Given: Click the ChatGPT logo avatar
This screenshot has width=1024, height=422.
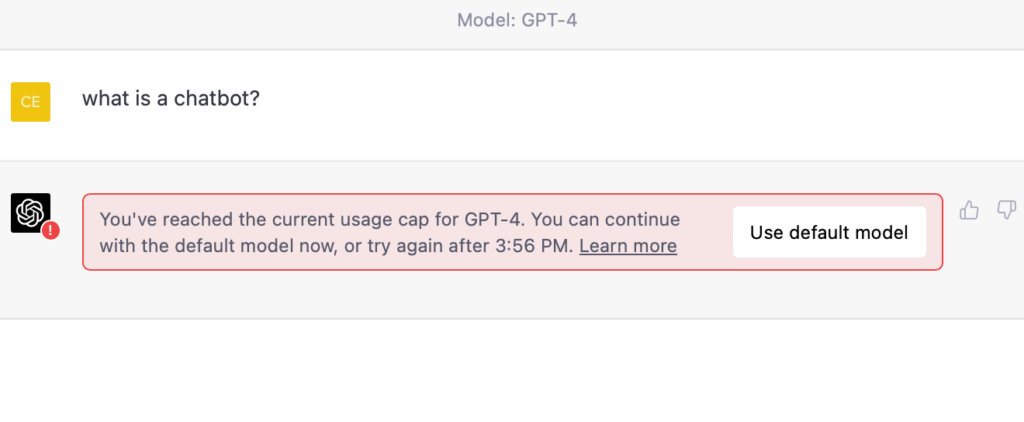Looking at the screenshot, I should click(30, 212).
